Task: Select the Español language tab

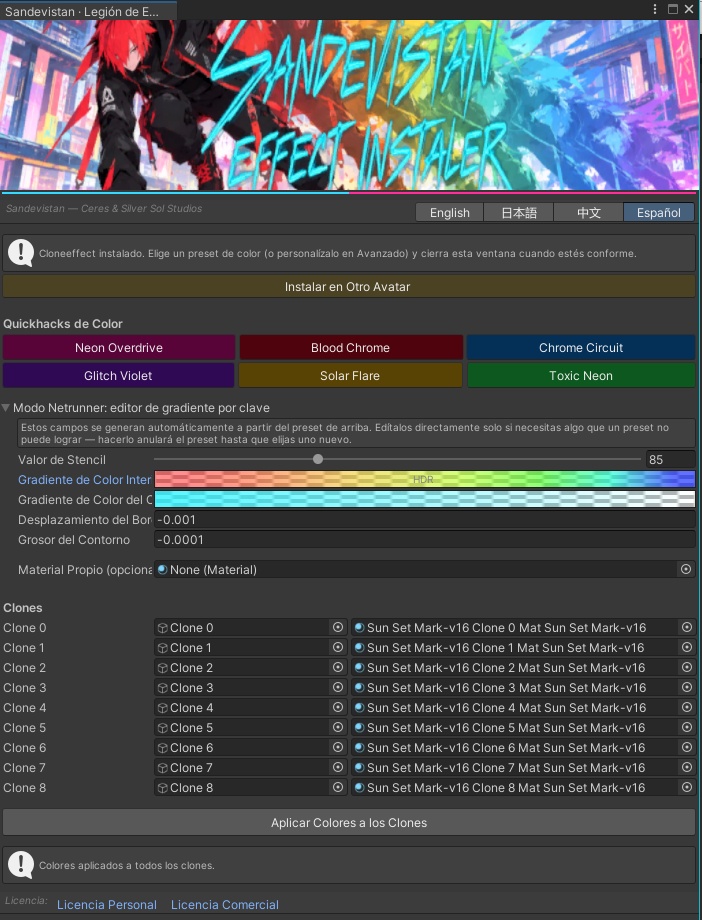Action: [659, 212]
